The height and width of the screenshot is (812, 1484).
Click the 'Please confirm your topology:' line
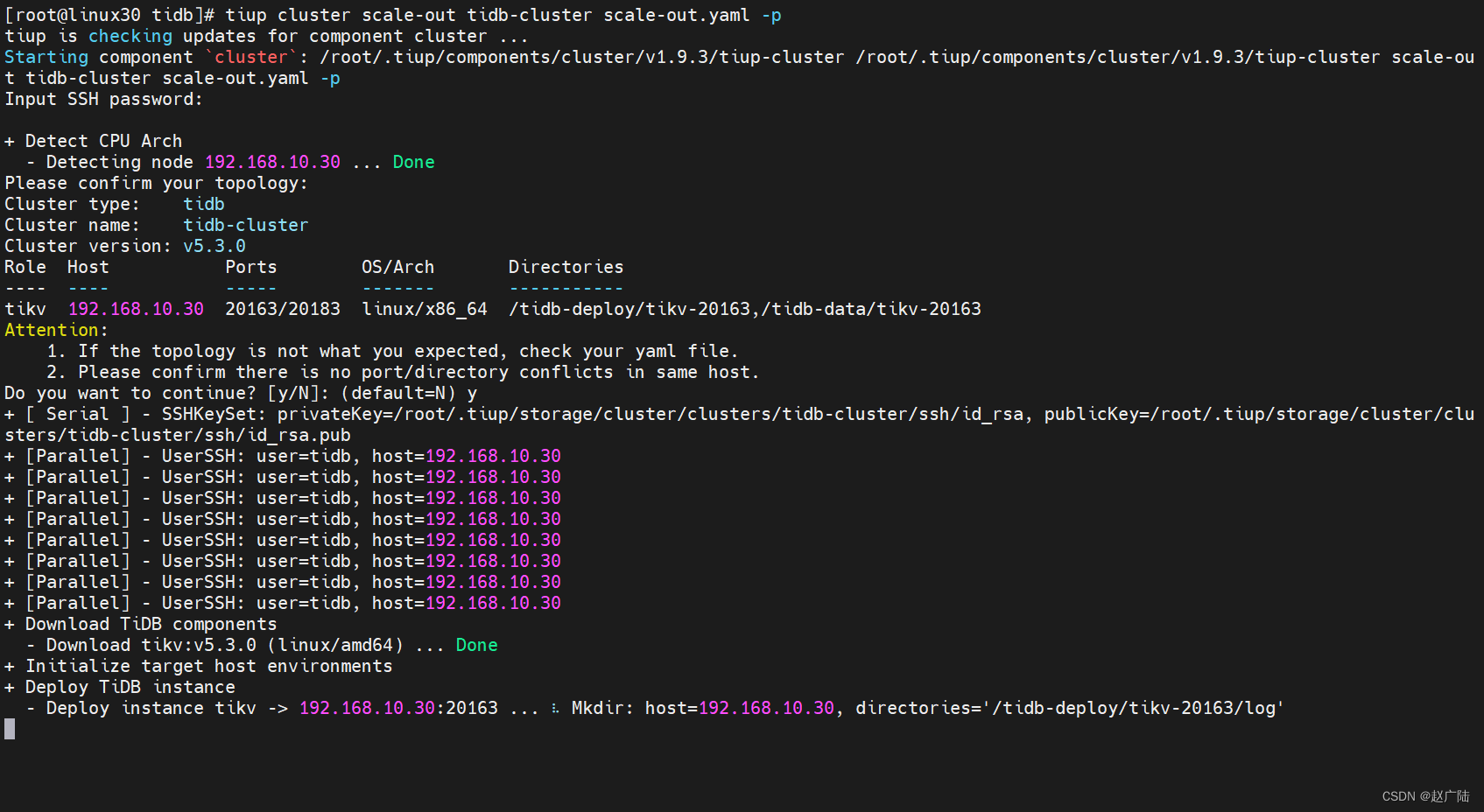156,183
